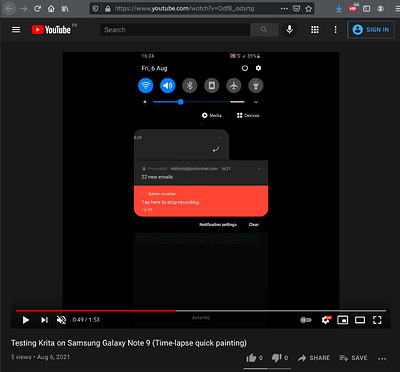The width and height of the screenshot is (400, 372).
Task: Expand more actions below the video
Action: [x=382, y=359]
